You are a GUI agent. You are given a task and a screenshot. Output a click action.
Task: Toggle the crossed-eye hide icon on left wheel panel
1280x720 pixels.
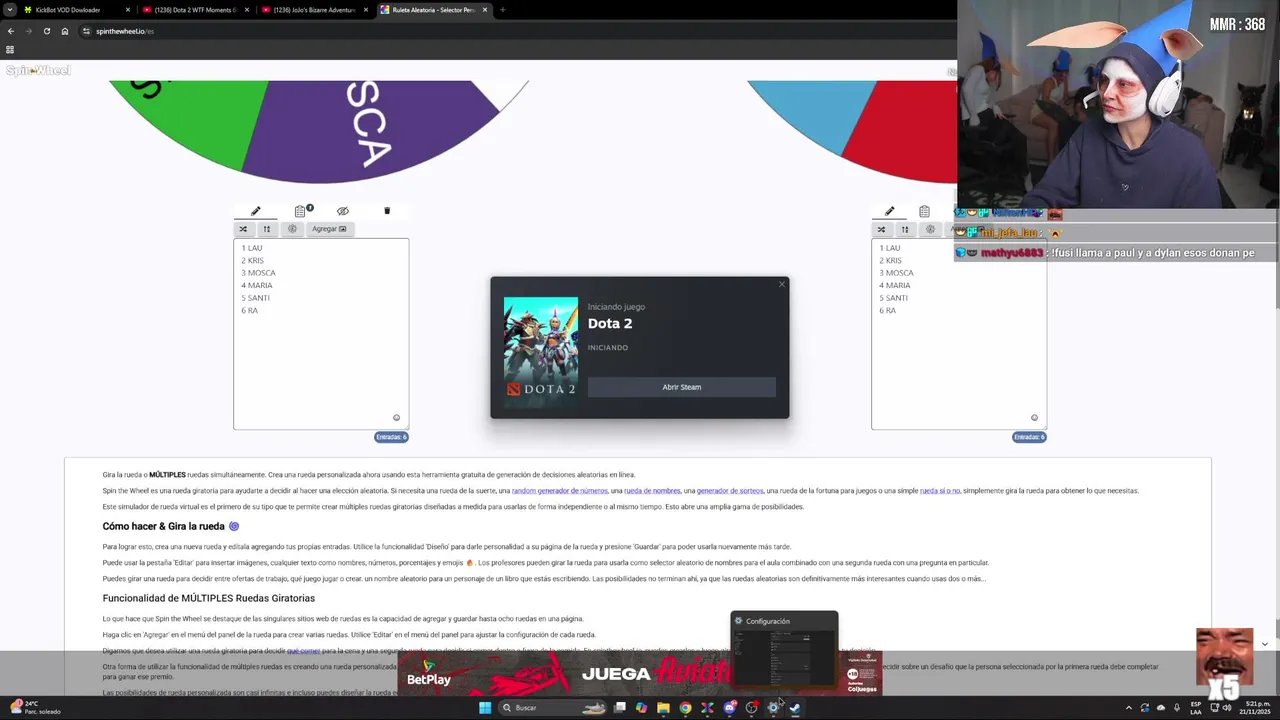pos(343,211)
